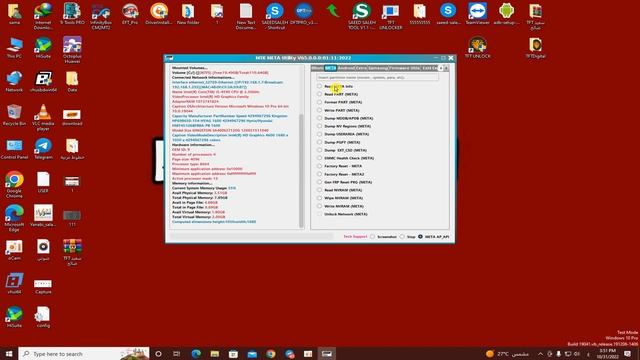Screen dimensions: 640x360
Task: Open the config file desktop icon
Action: pos(43,317)
